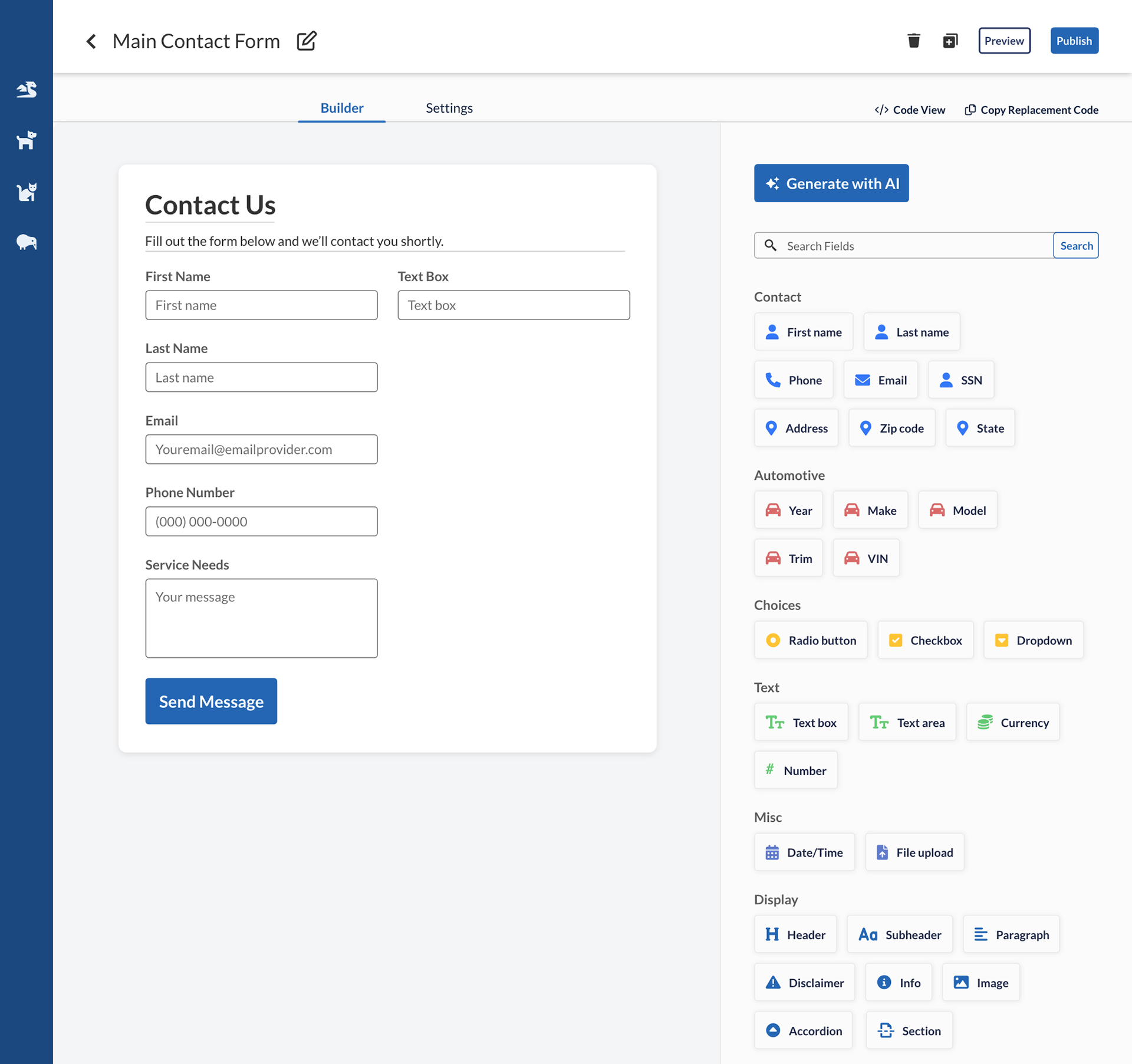Add a Dropdown field
This screenshot has height=1064, width=1132.
coord(1033,640)
